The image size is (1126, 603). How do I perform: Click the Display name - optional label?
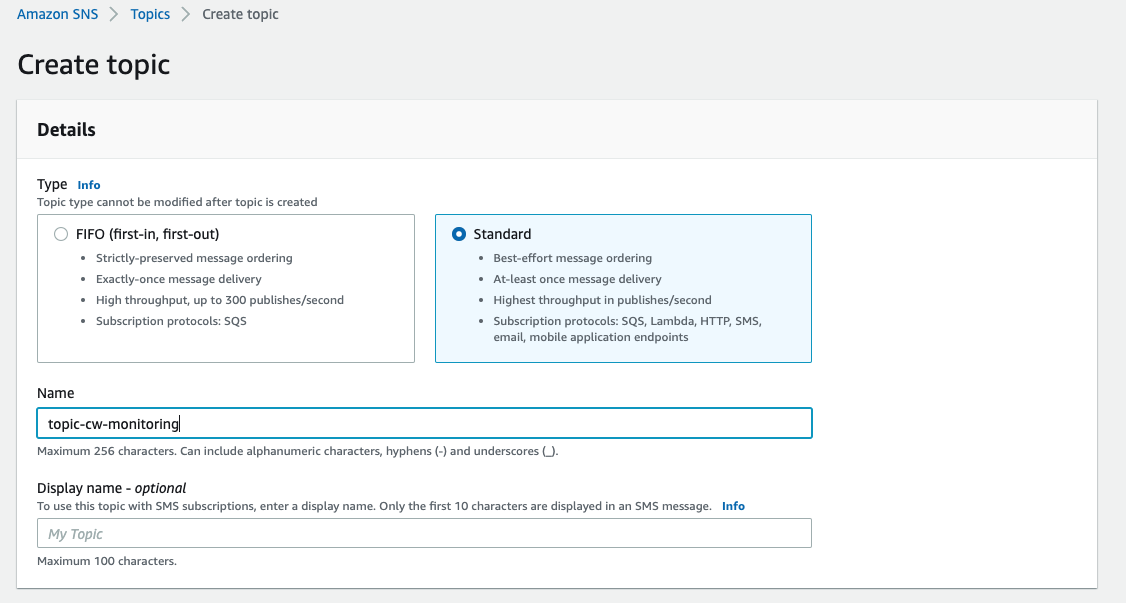(x=111, y=488)
